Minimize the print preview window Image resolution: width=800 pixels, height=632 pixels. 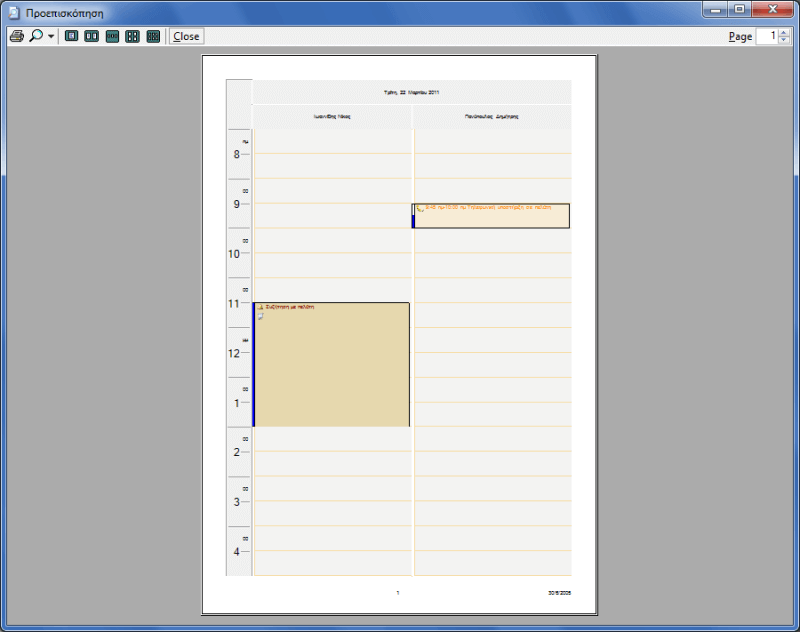tap(714, 10)
